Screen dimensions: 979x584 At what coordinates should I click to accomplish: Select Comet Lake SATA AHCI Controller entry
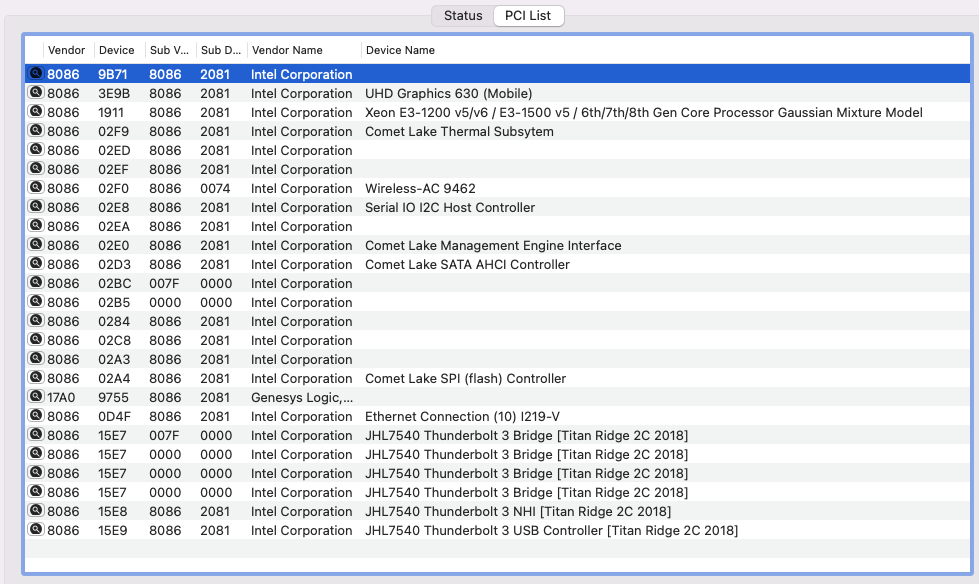pyautogui.click(x=467, y=264)
